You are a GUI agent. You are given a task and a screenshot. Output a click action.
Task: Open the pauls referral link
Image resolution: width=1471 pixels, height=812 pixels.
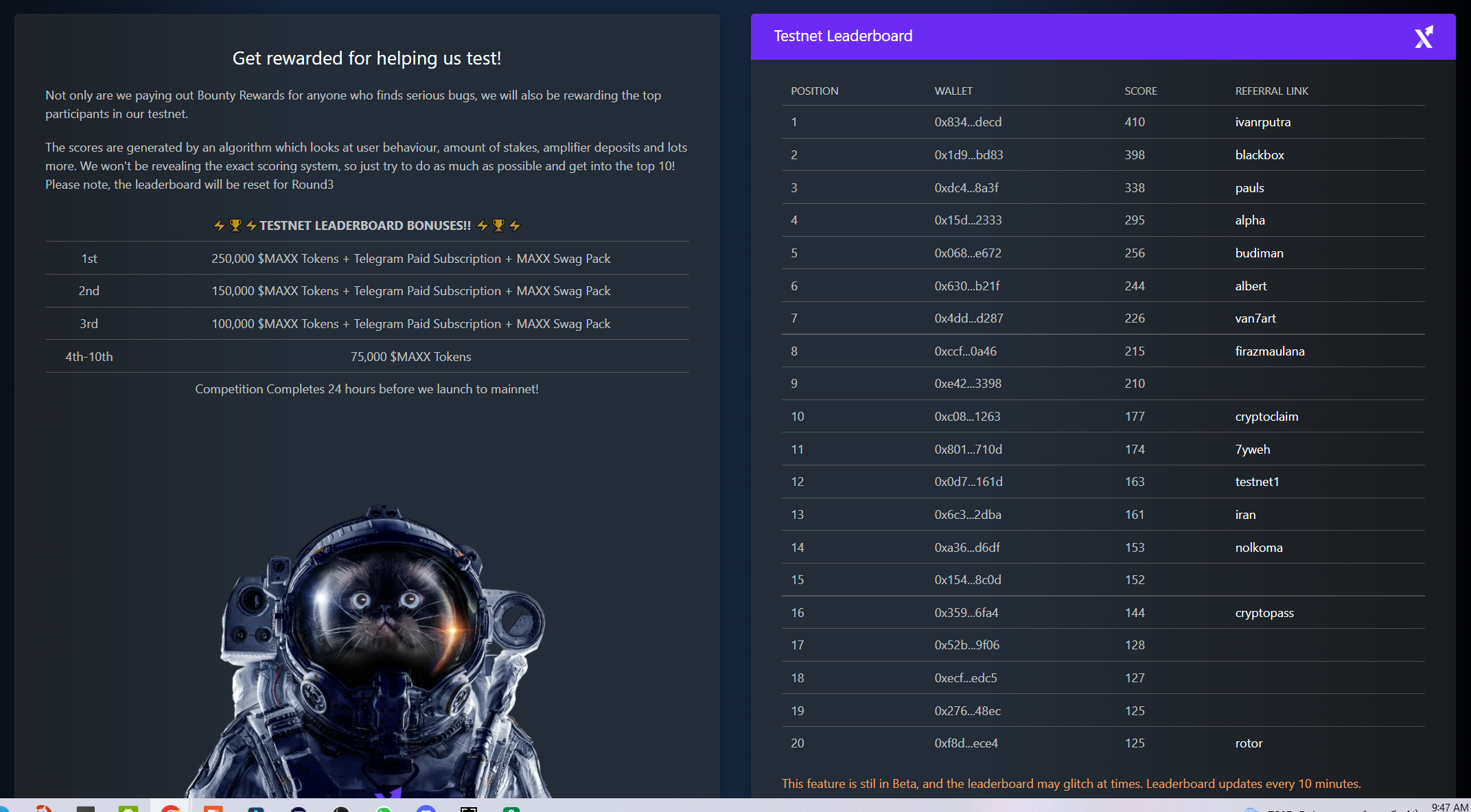click(x=1249, y=188)
